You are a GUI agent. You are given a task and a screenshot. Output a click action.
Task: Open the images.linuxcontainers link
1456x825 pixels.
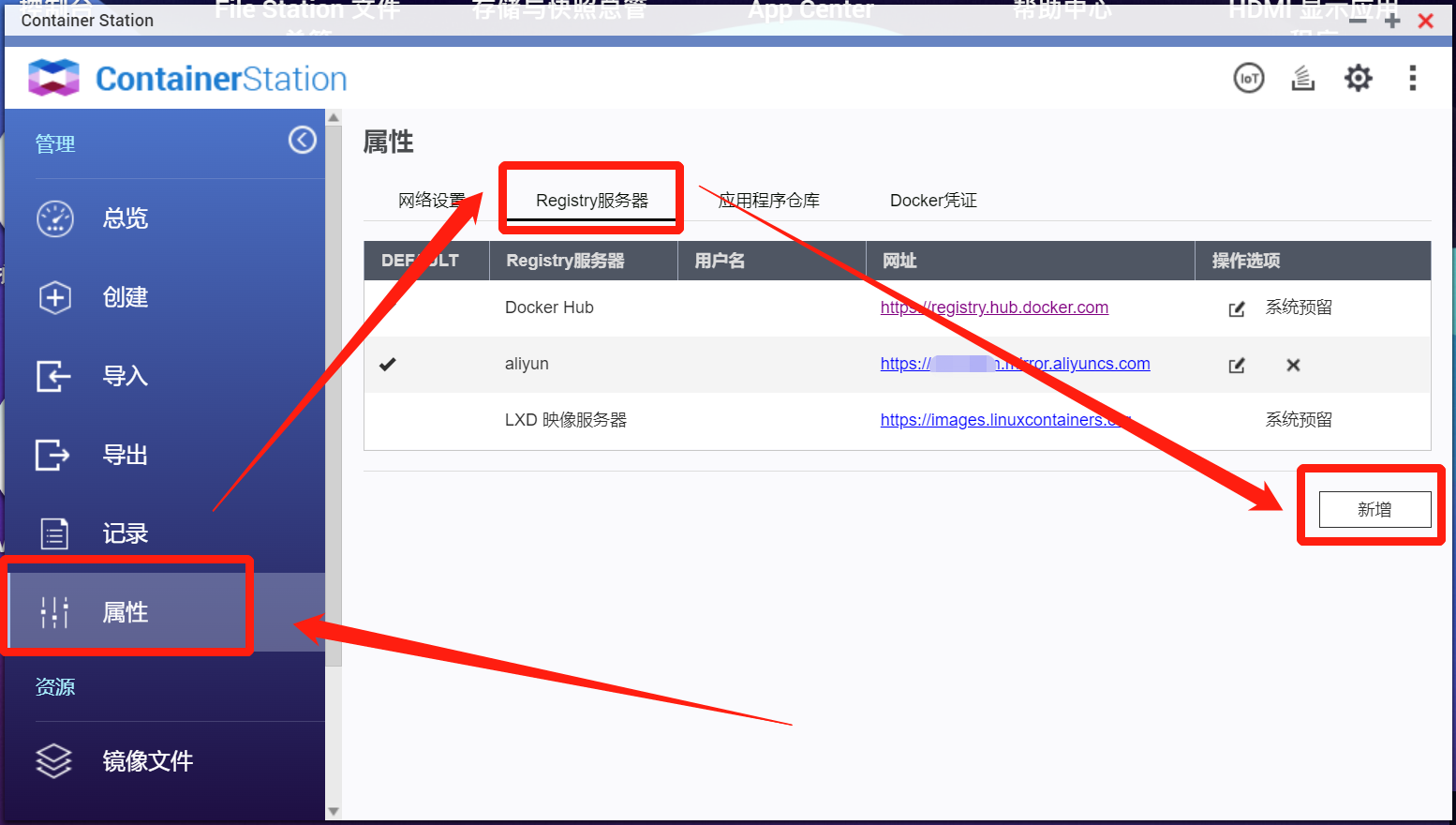1005,420
